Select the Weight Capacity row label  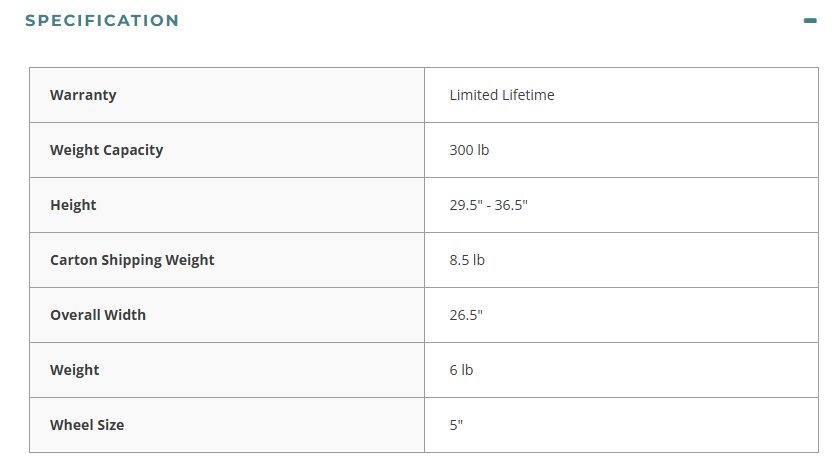(106, 150)
